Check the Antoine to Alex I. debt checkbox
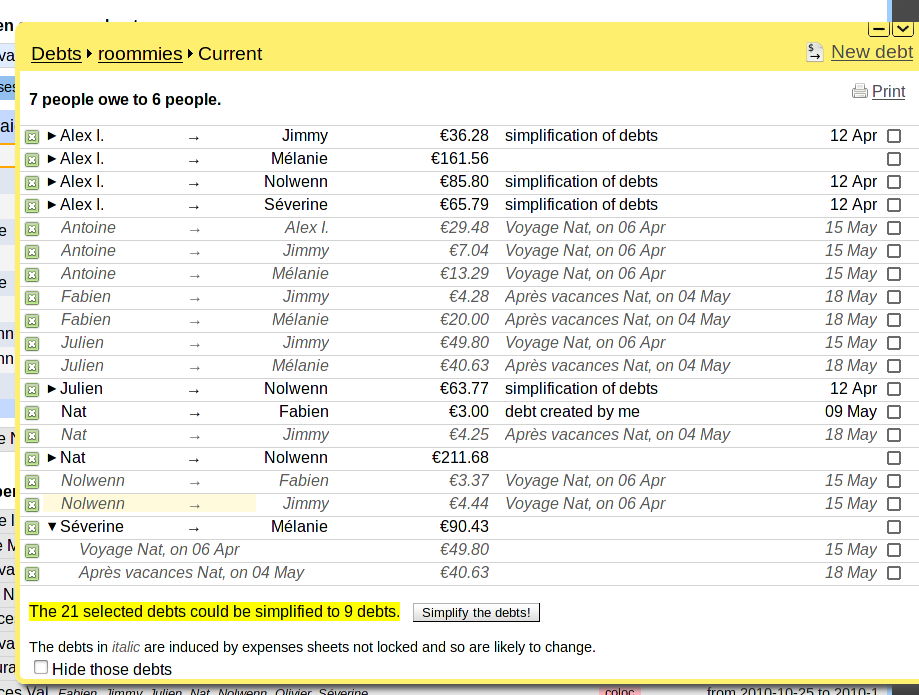 point(894,228)
